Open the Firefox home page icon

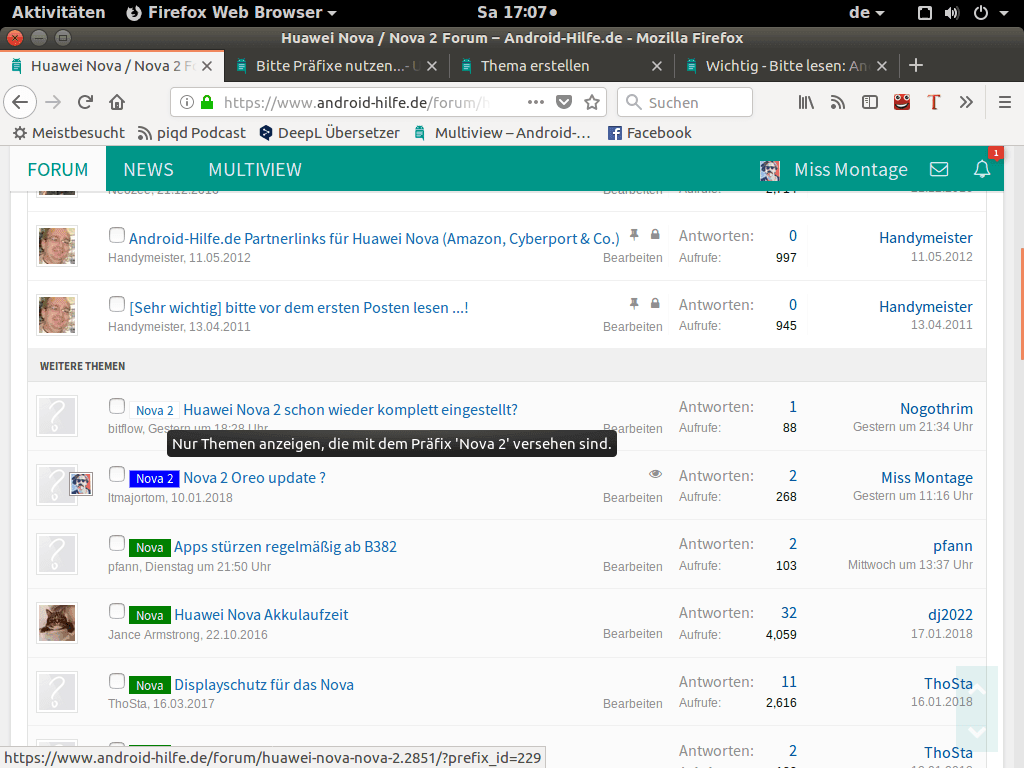[117, 103]
